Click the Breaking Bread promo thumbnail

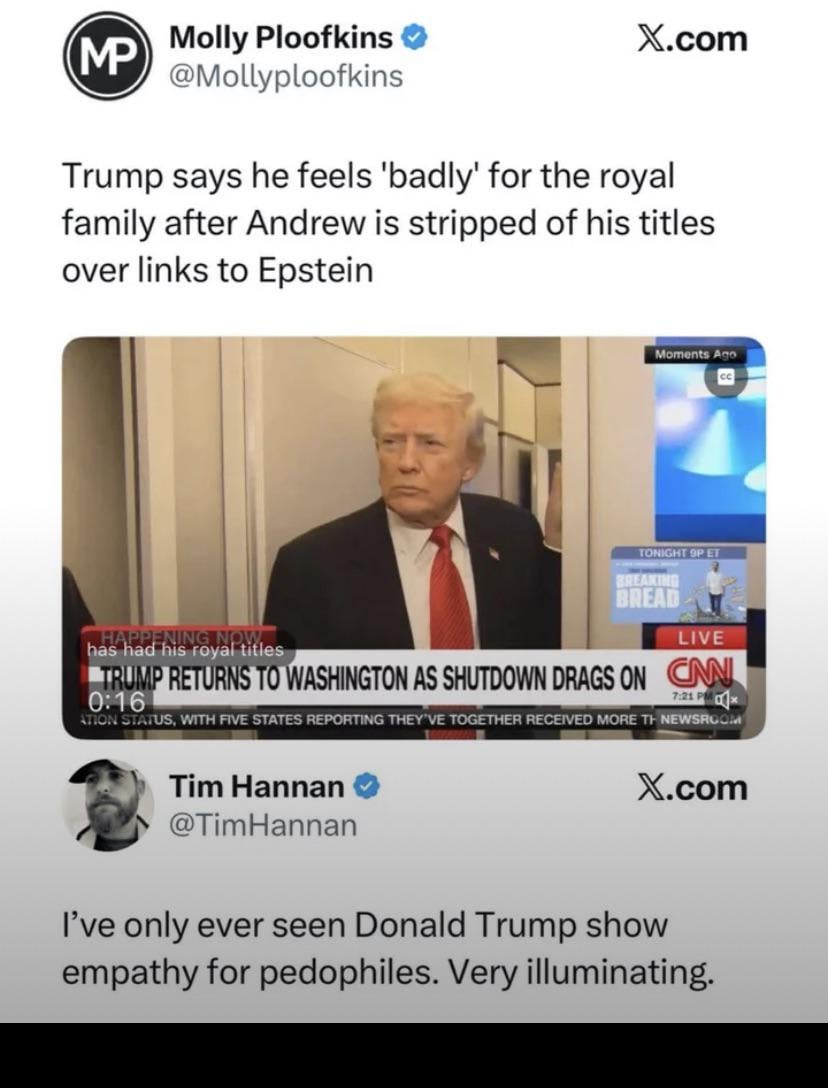pos(679,586)
